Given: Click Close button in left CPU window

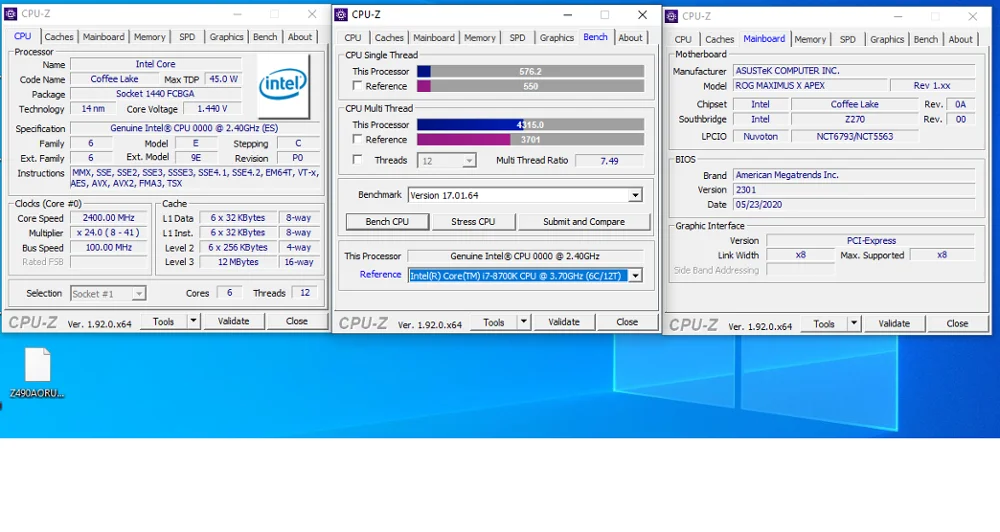Looking at the screenshot, I should [297, 321].
